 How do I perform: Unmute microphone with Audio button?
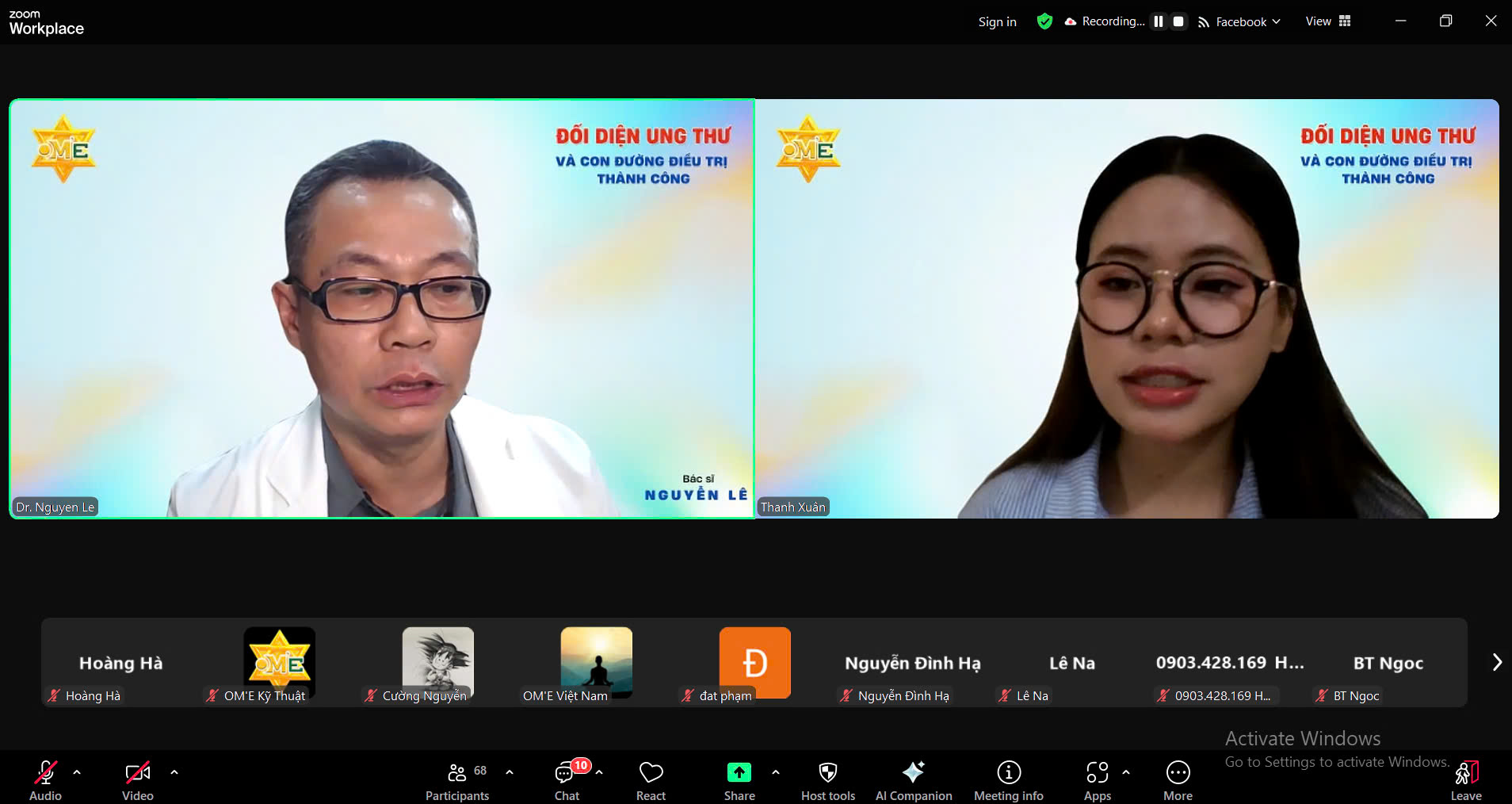[x=45, y=780]
